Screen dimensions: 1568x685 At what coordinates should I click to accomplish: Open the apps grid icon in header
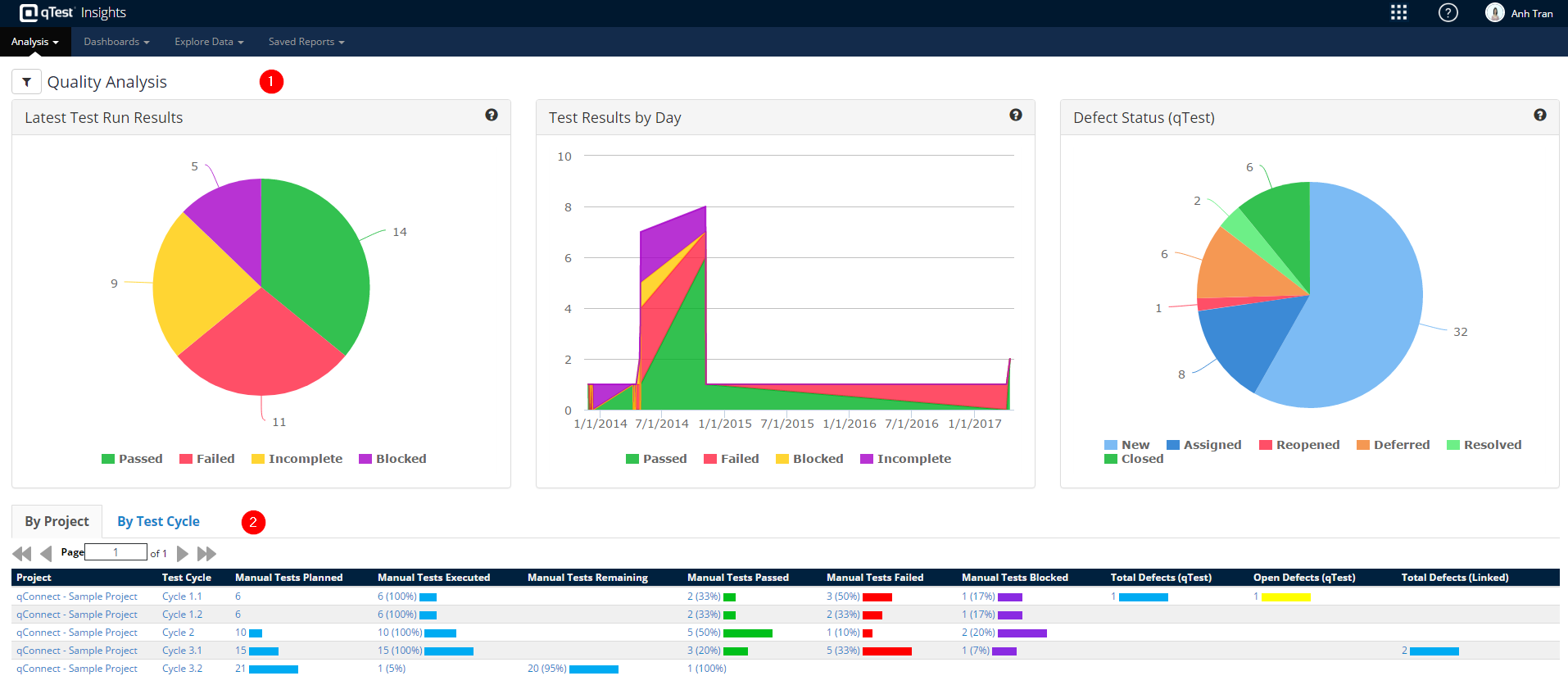click(x=1398, y=13)
